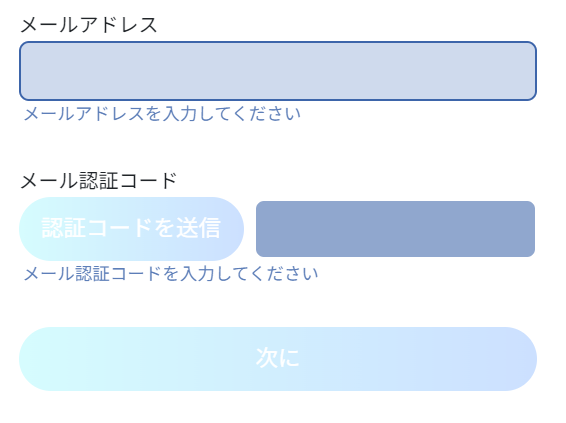Image resolution: width=566 pixels, height=423 pixels.
Task: Click the メールアドレス input field
Action: point(278,71)
